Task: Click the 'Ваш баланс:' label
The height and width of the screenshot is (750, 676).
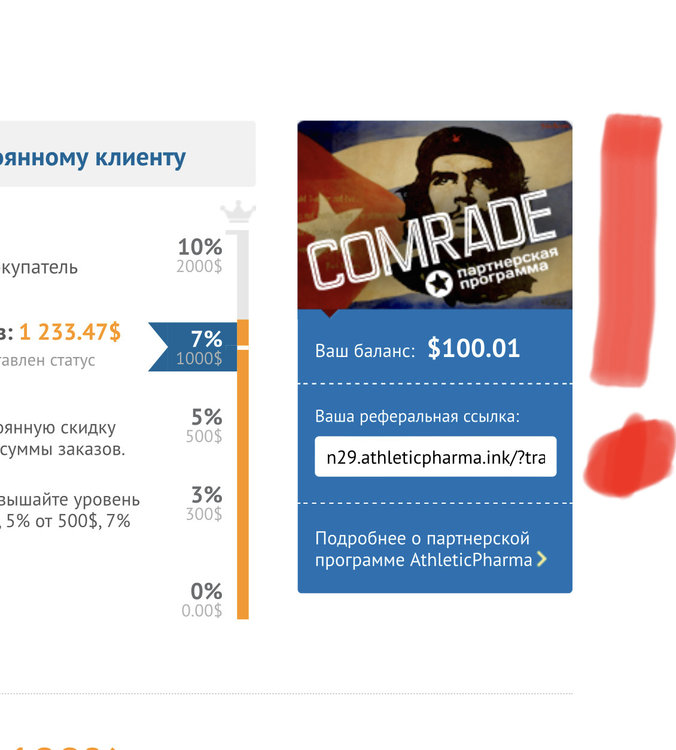Action: pos(364,351)
